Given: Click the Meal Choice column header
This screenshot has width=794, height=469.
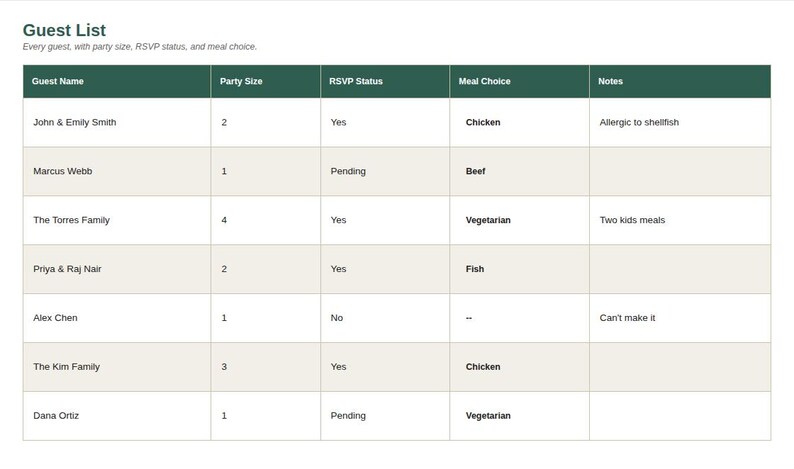Looking at the screenshot, I should tap(520, 81).
